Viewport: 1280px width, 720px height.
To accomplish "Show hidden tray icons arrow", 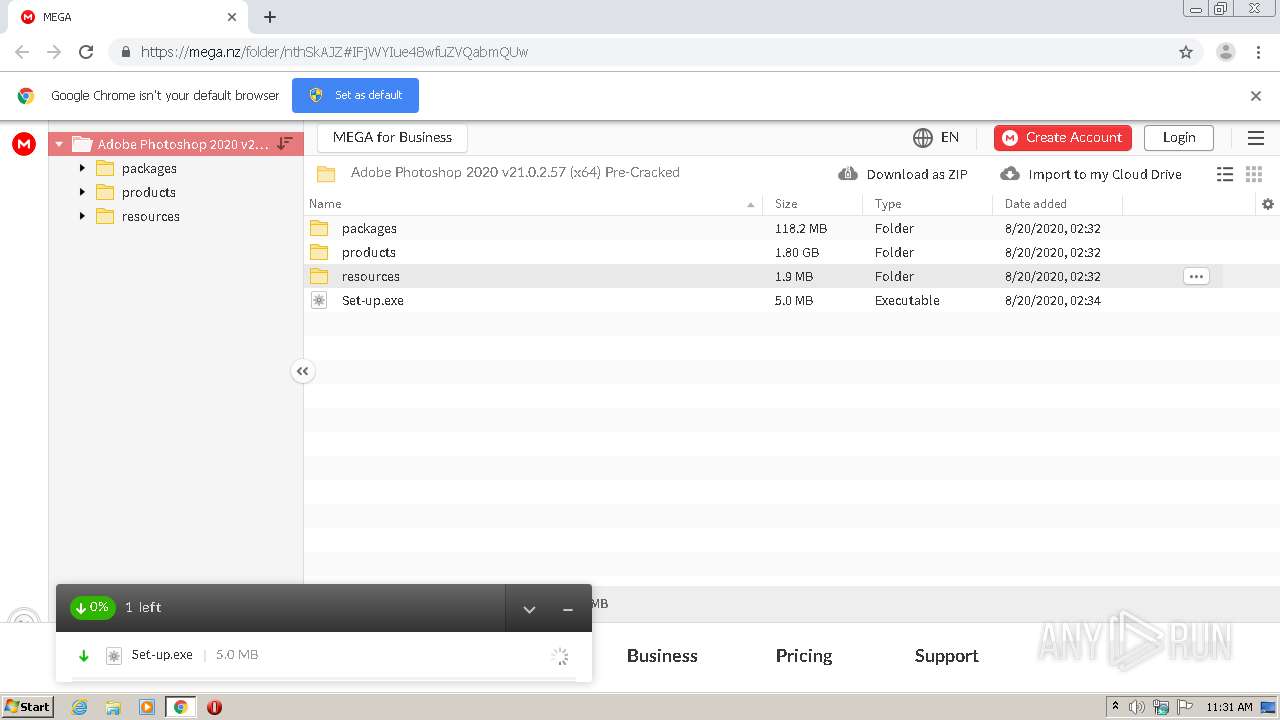I will [x=1115, y=707].
